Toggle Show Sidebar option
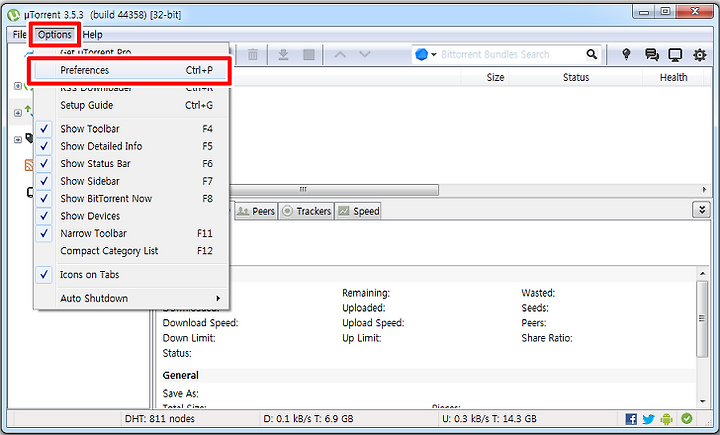The image size is (720, 435). (x=132, y=181)
